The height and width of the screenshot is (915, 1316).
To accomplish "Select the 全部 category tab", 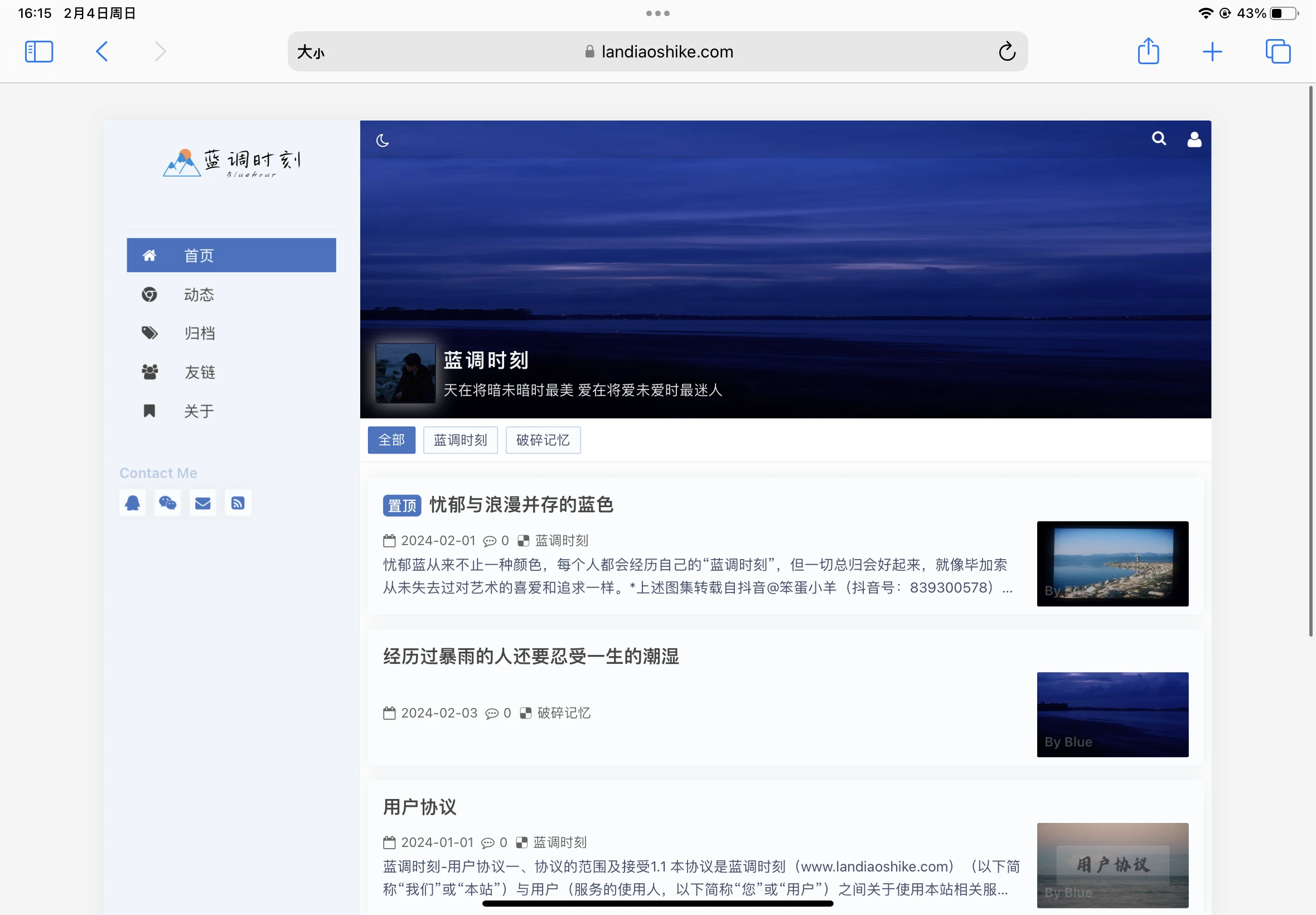I will [x=391, y=440].
